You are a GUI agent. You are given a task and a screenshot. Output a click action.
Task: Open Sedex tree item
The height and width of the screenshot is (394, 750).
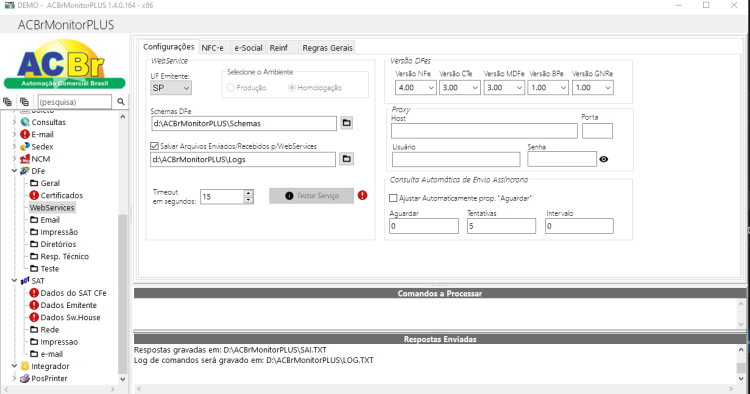(x=37, y=146)
